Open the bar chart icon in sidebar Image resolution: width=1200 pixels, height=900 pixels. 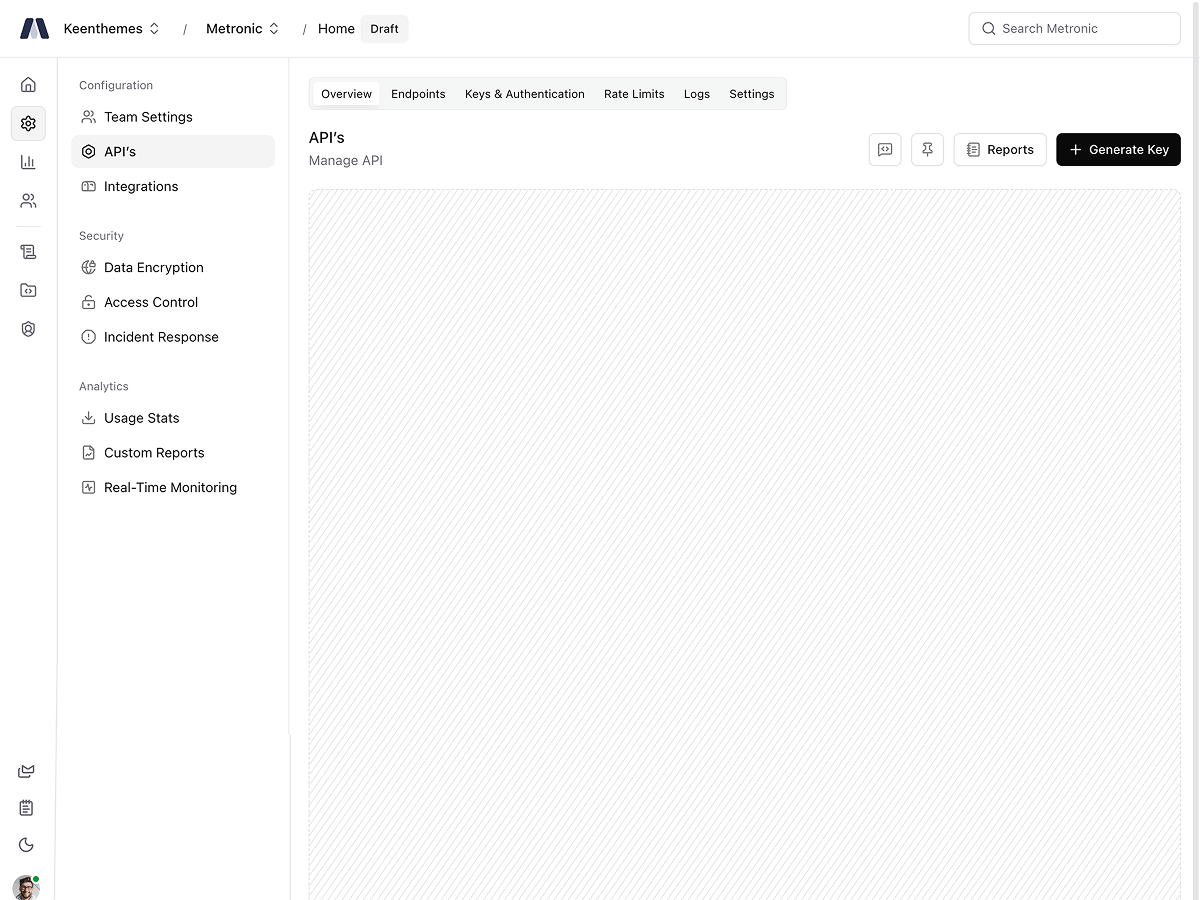[28, 162]
